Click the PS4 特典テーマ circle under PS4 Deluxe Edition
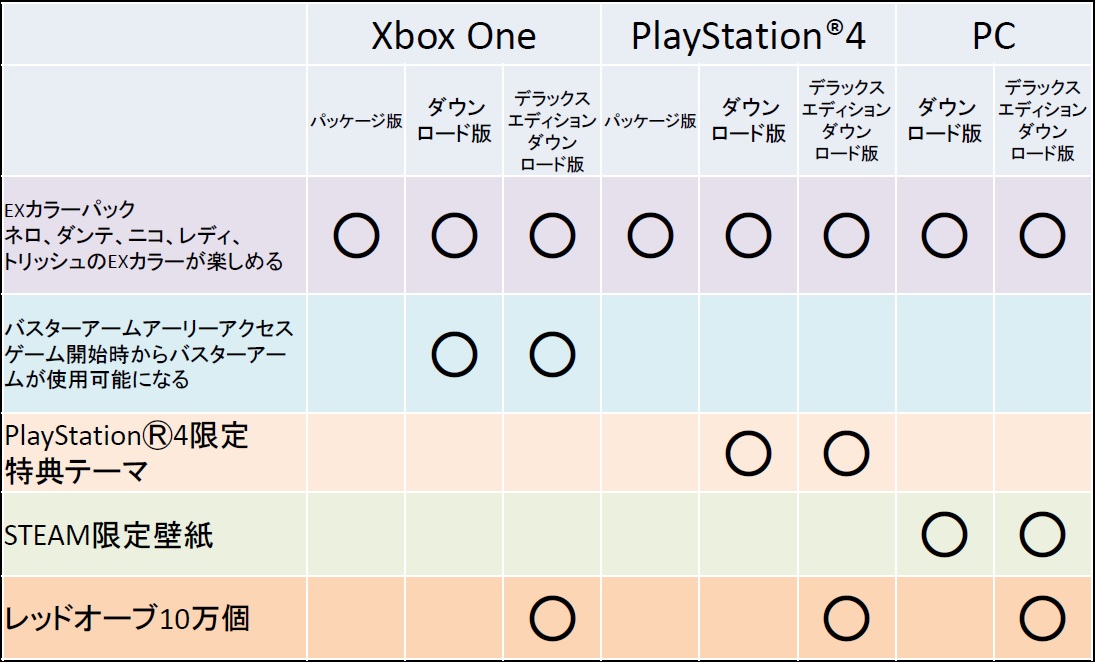Screen dimensions: 1095x662 pos(846,454)
